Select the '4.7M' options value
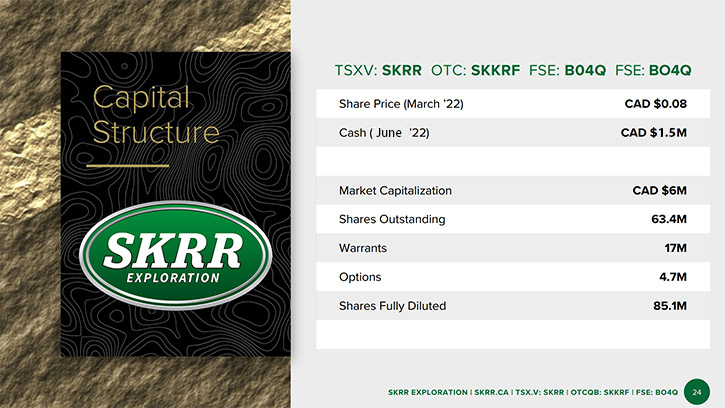This screenshot has width=725, height=408. 673,277
